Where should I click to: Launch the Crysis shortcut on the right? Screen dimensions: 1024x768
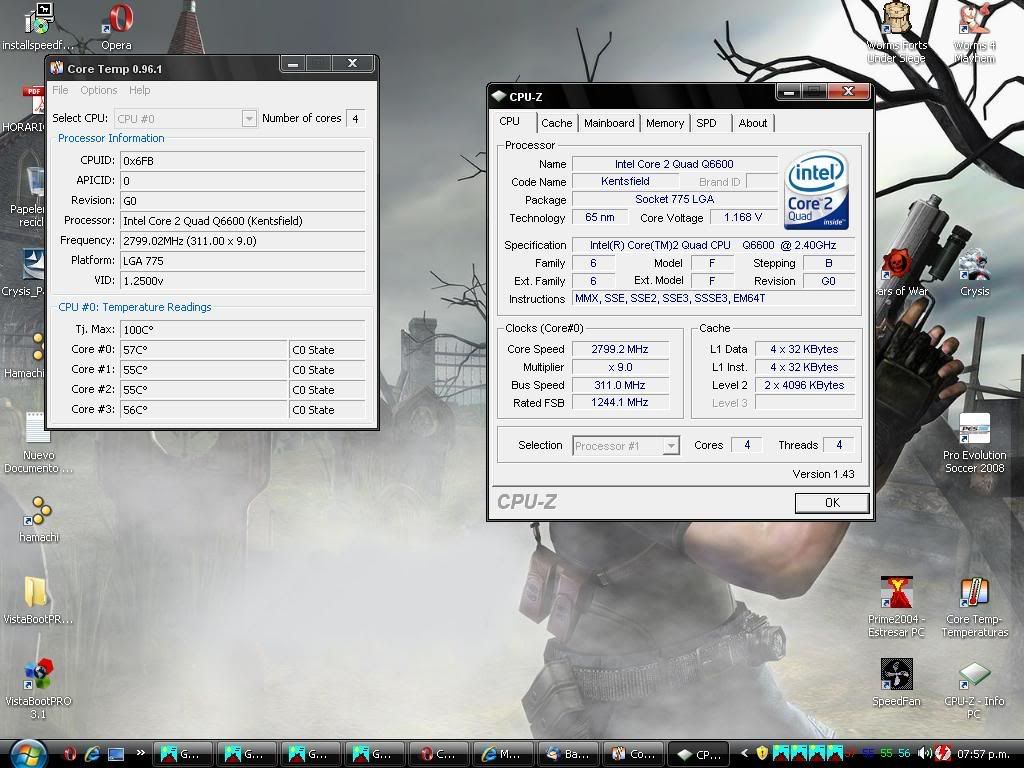(974, 273)
